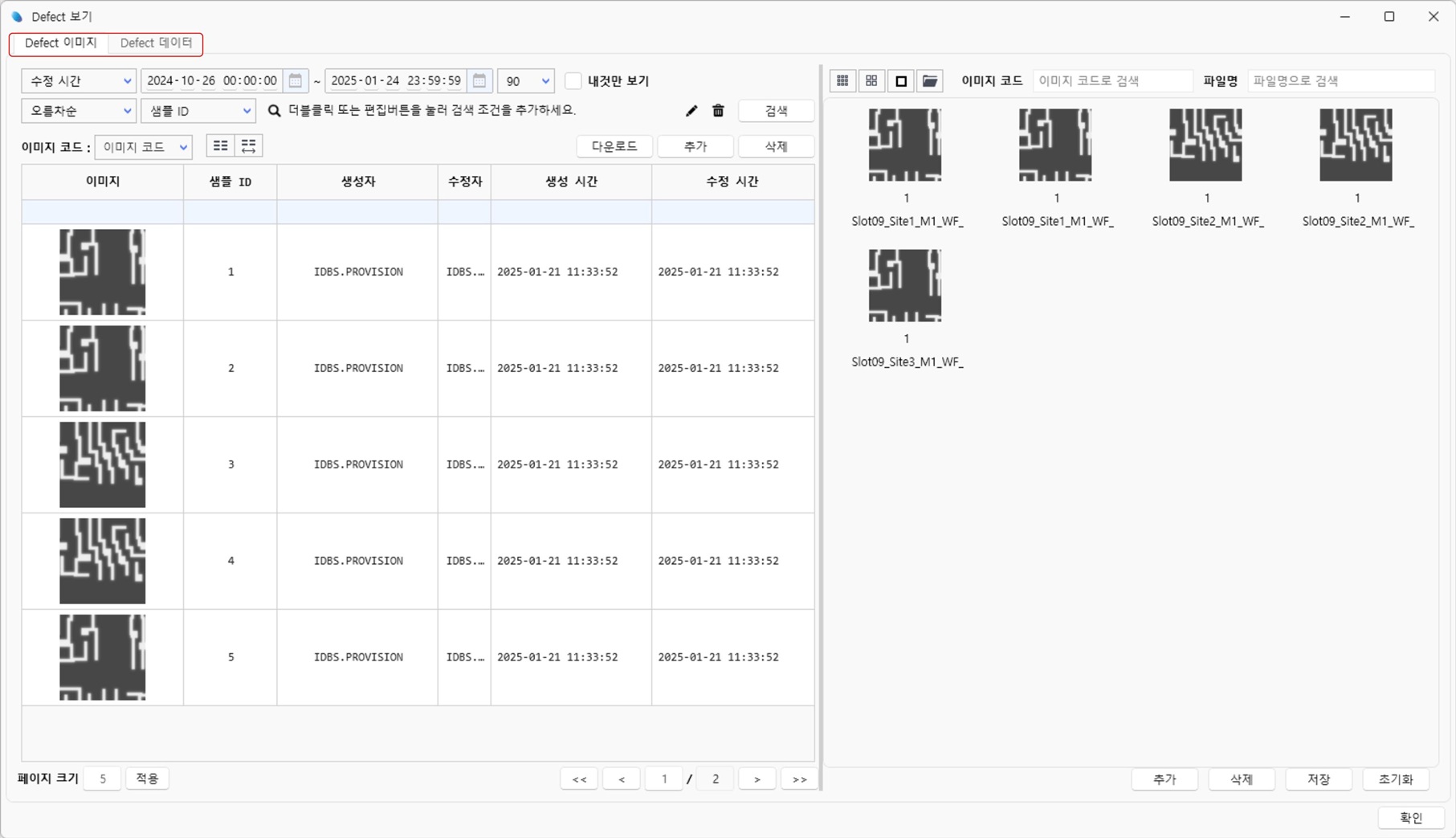Screen dimensions: 1456x838
Task: Open the 오름차순 sort order dropdown
Action: coord(79,111)
